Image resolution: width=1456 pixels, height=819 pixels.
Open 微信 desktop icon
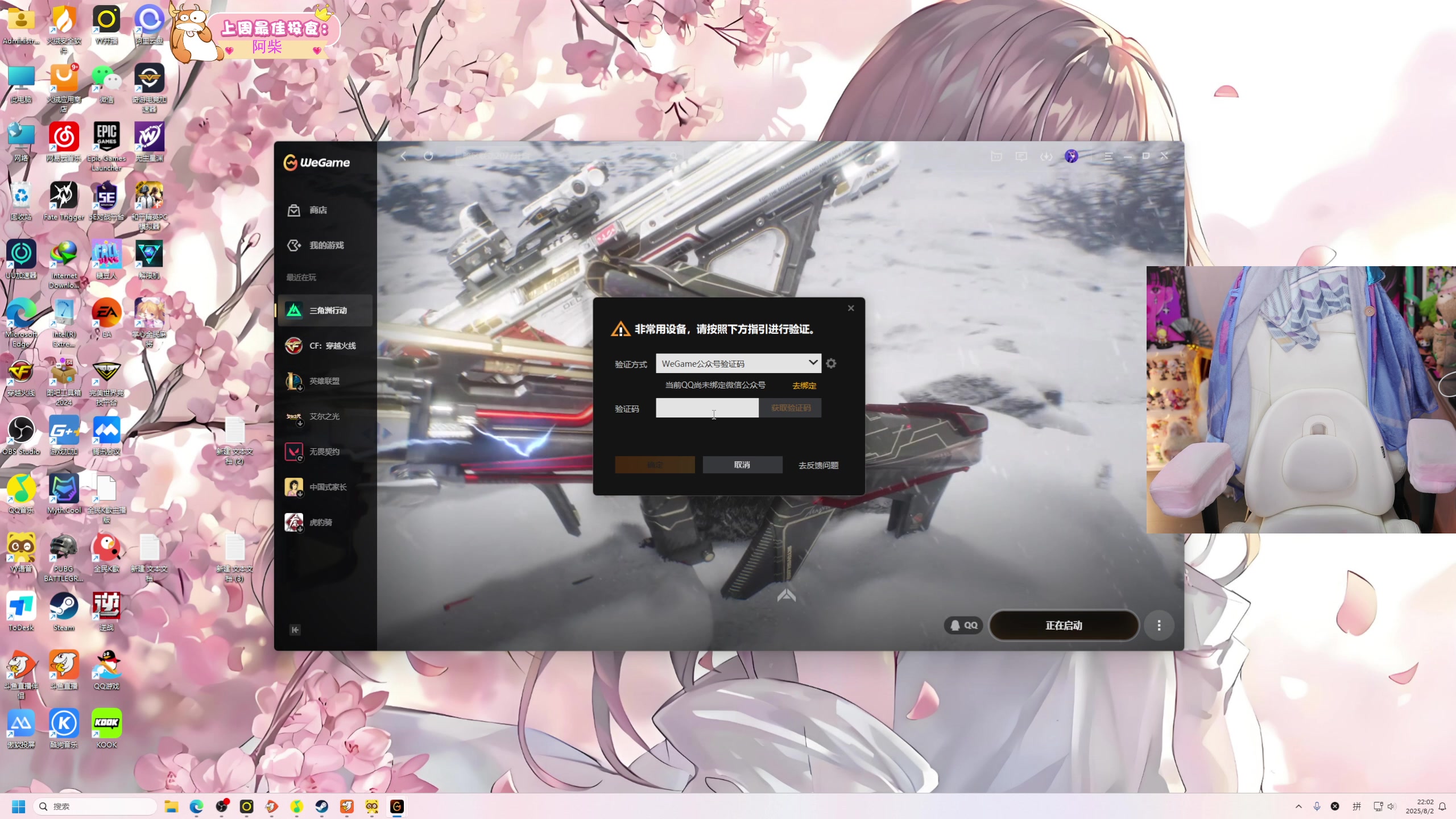106,84
